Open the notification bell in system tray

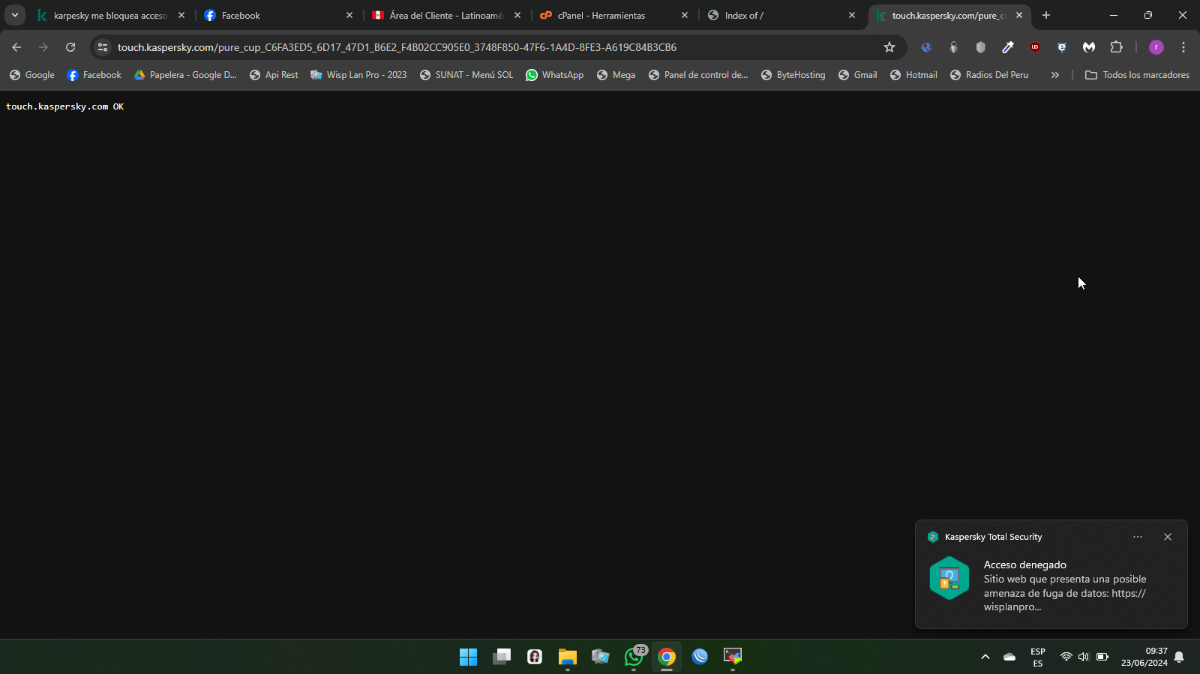click(1179, 657)
